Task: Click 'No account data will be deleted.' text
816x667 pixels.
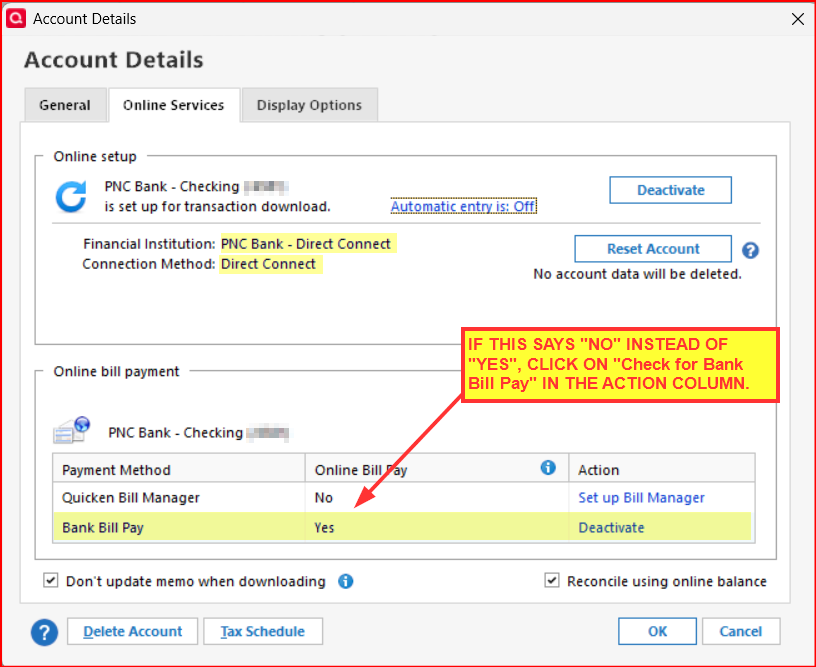Action: (x=637, y=274)
